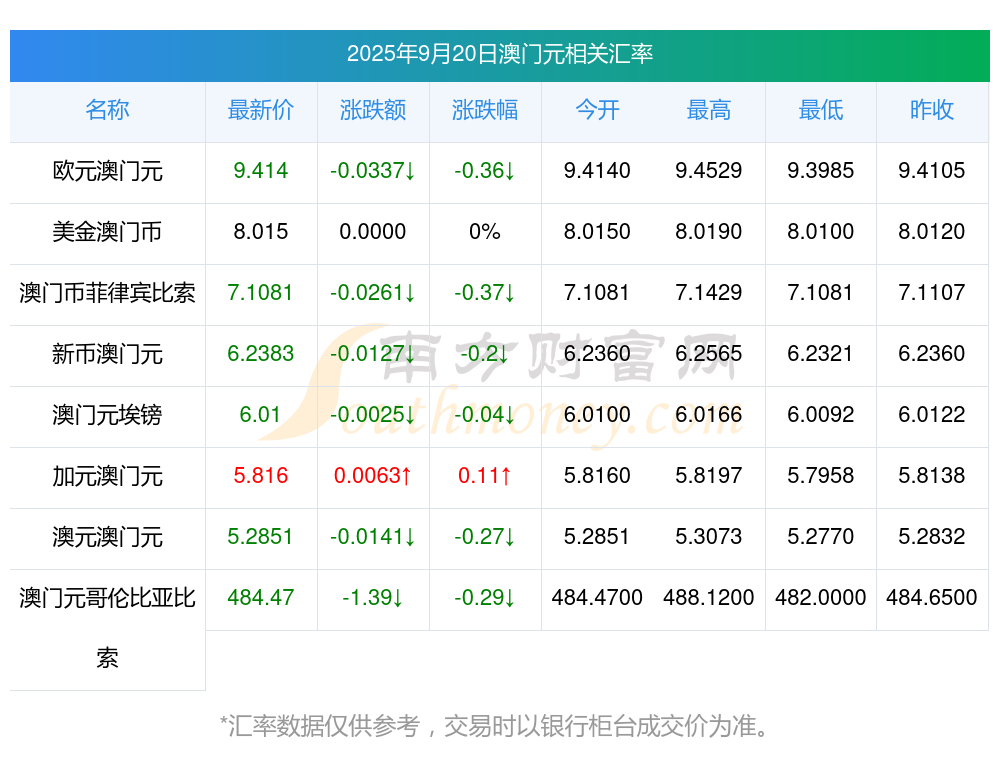Image resolution: width=1000 pixels, height=757 pixels.
Task: Click the table title 2025年9月20日澳门元相关汇率
Action: [499, 54]
